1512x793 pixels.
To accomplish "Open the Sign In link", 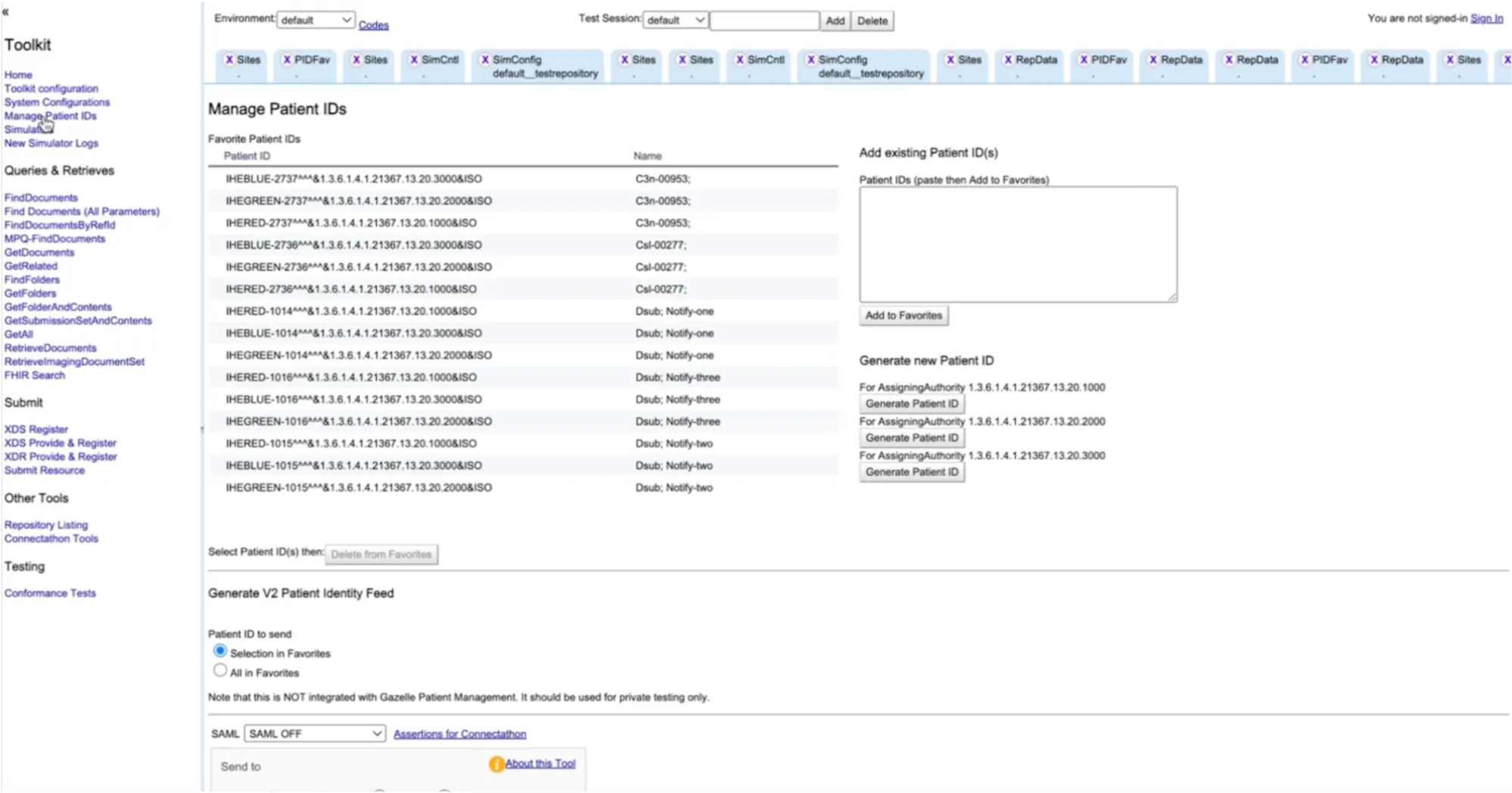I will (1486, 18).
